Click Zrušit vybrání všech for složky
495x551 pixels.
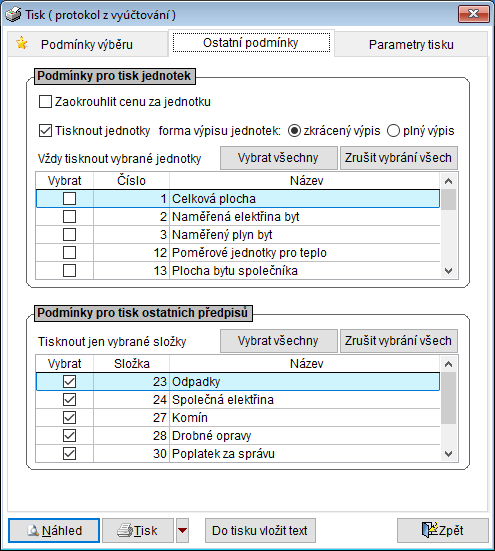click(x=398, y=341)
